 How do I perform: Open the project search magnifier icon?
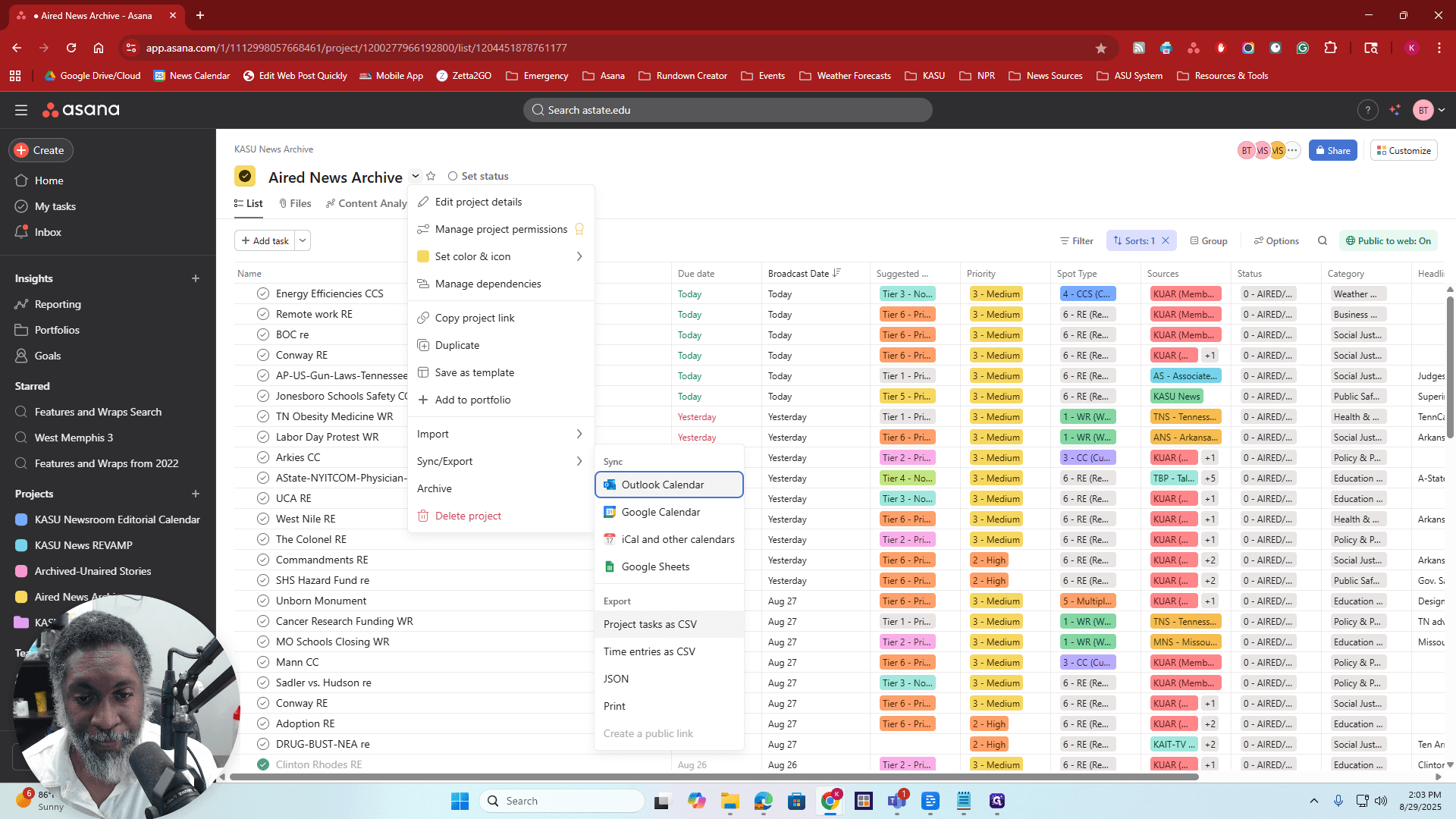tap(1323, 241)
